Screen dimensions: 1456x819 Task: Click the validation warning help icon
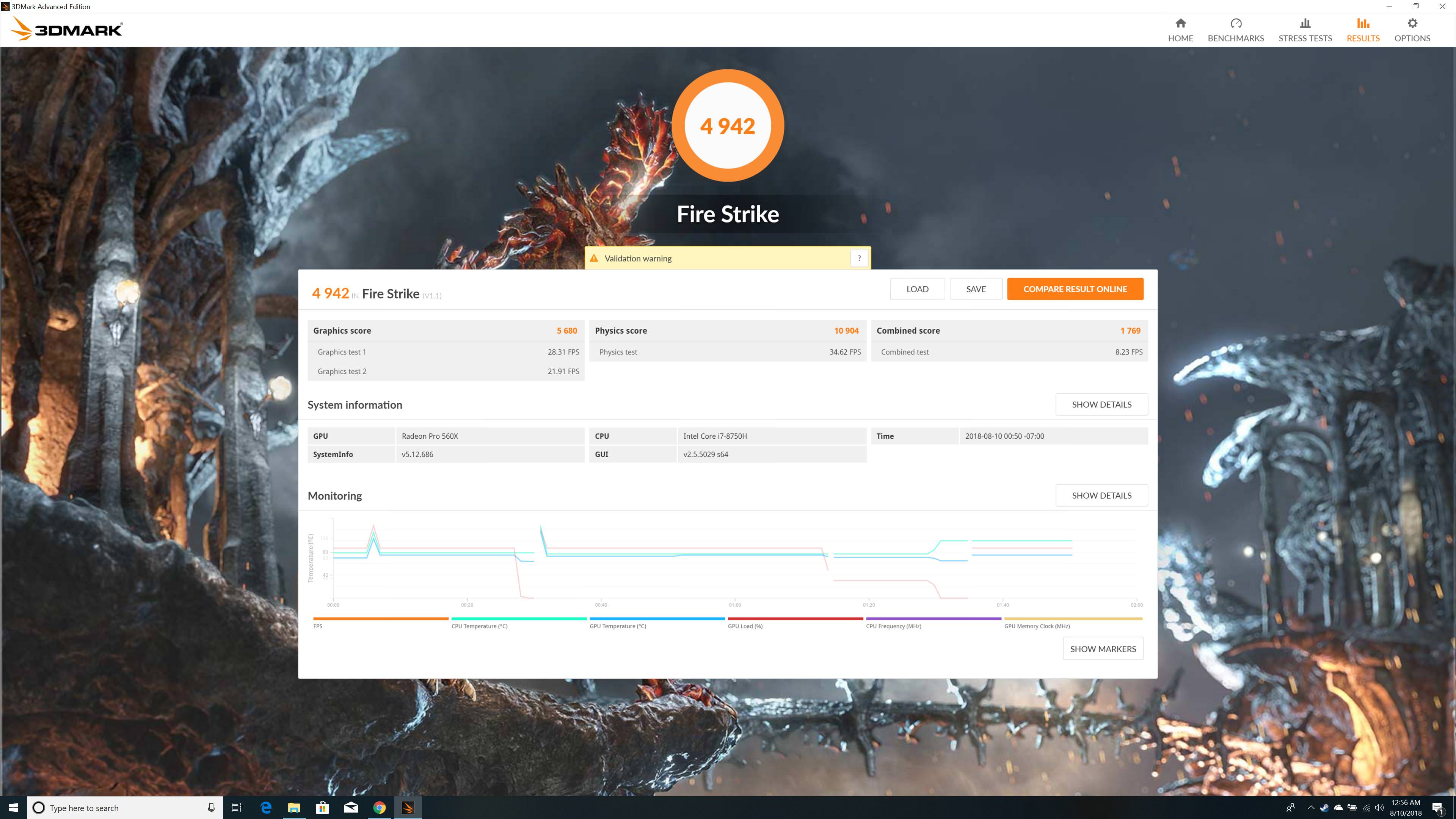click(x=858, y=258)
